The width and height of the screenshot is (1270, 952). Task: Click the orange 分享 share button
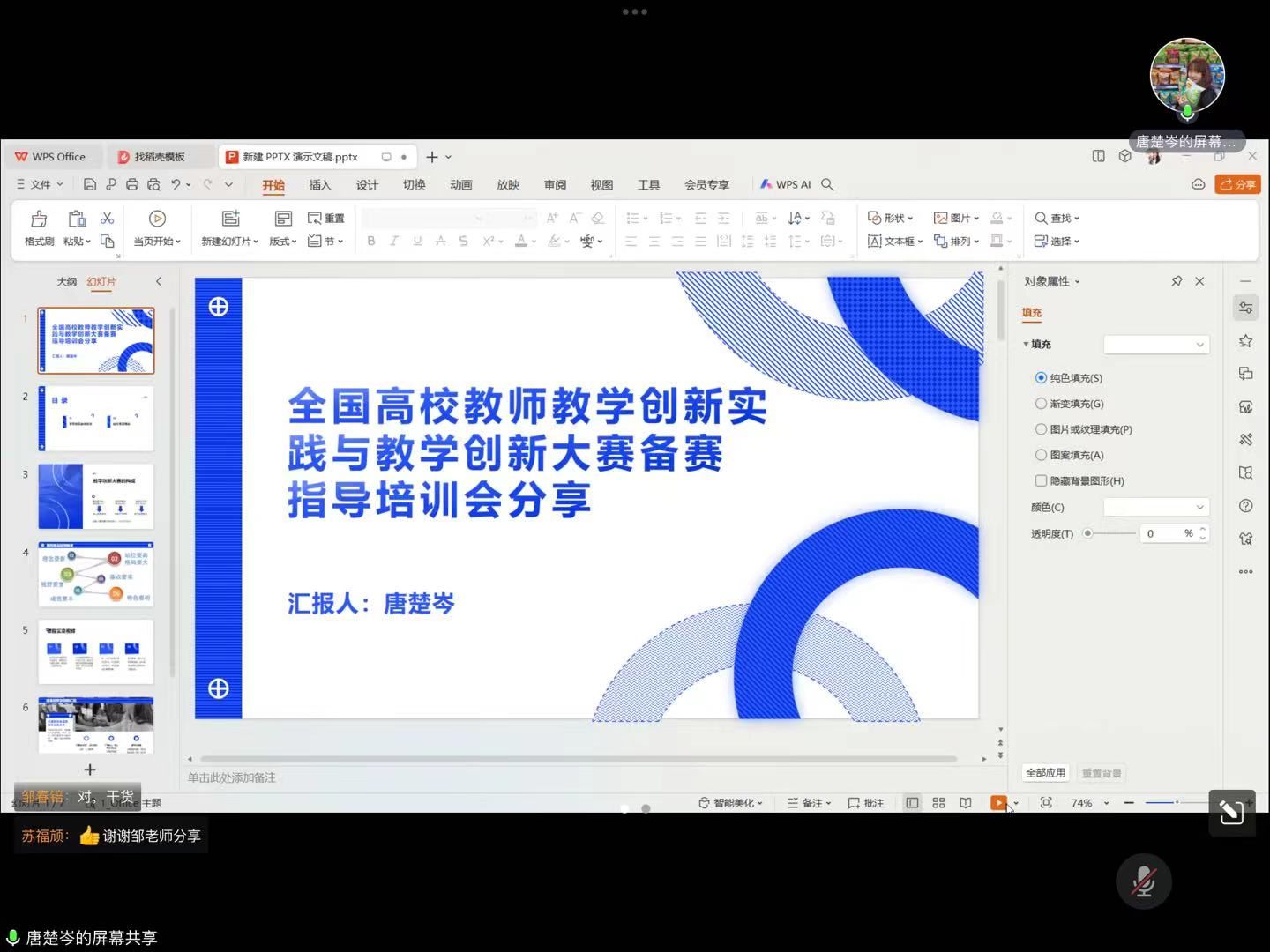(x=1237, y=184)
